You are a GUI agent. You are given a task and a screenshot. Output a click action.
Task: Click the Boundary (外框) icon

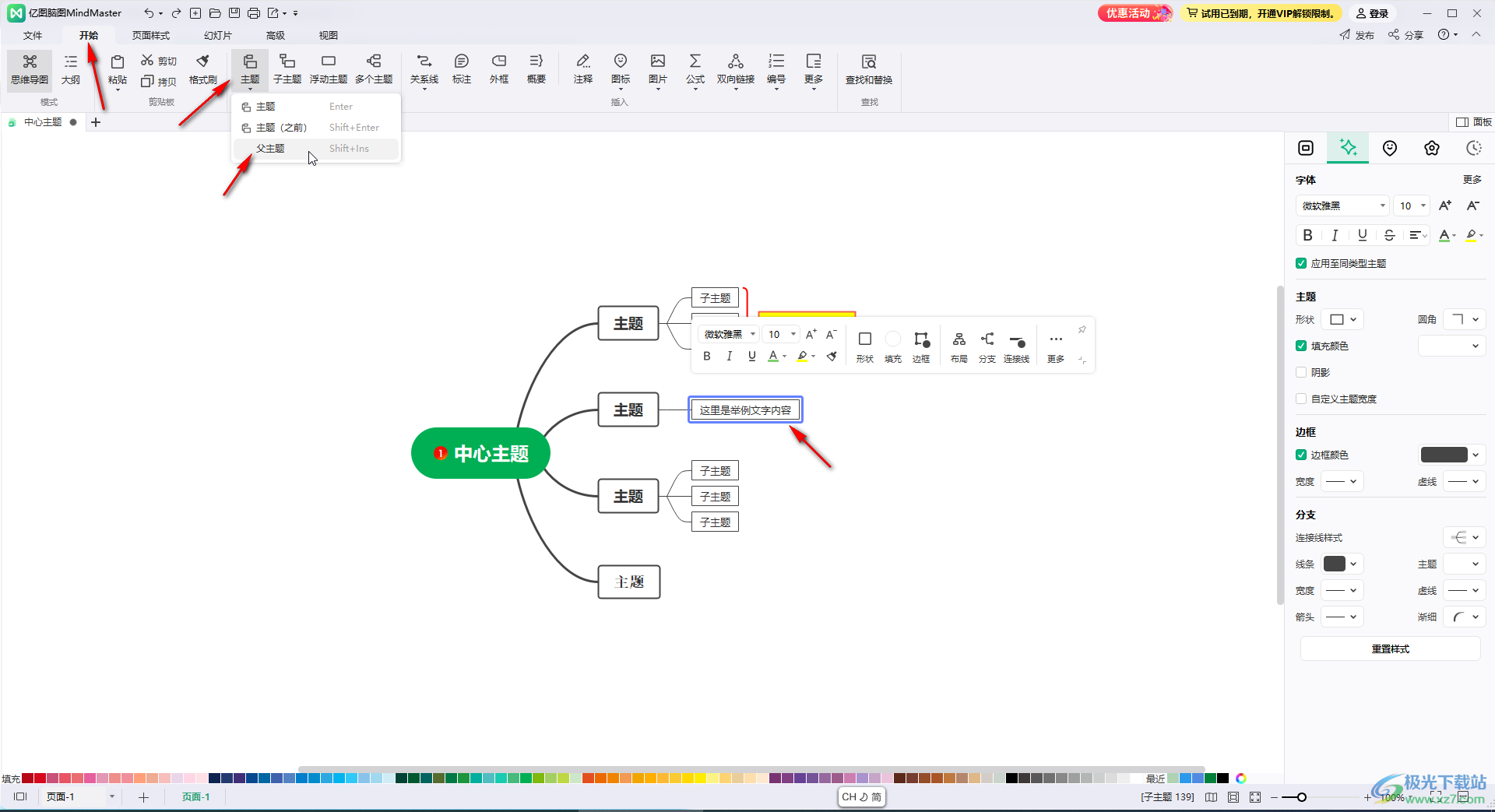pos(499,69)
